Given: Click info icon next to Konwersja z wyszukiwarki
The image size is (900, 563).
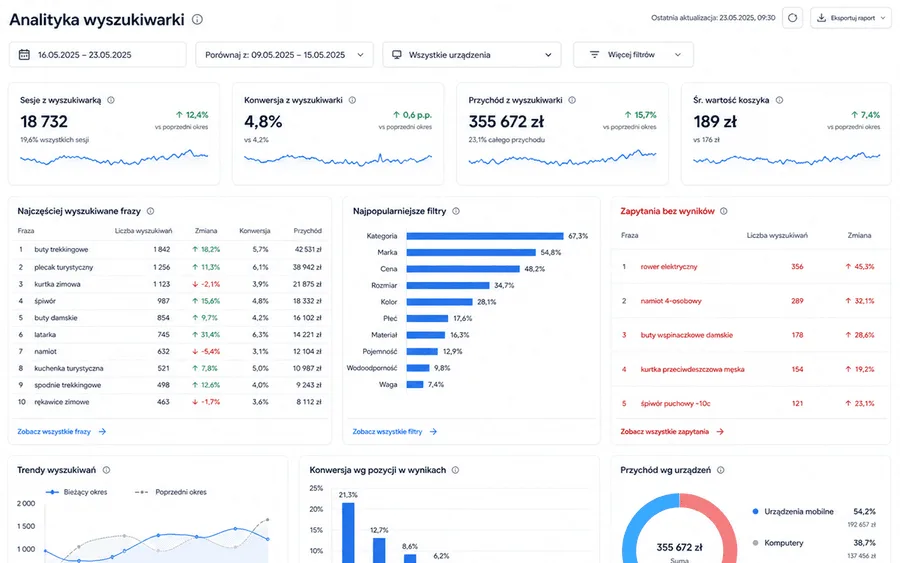Looking at the screenshot, I should pyautogui.click(x=352, y=100).
